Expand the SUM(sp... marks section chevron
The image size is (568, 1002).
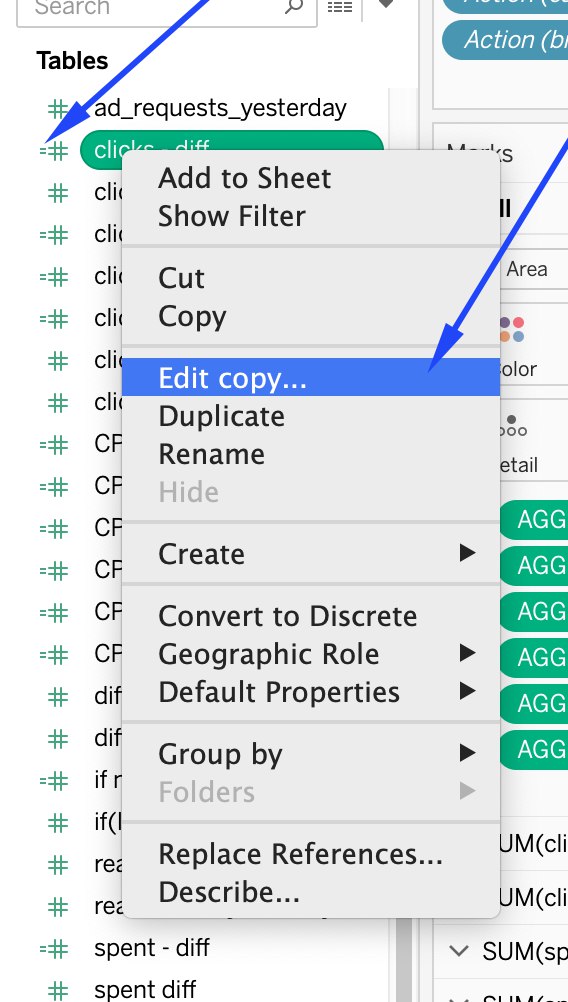click(459, 951)
